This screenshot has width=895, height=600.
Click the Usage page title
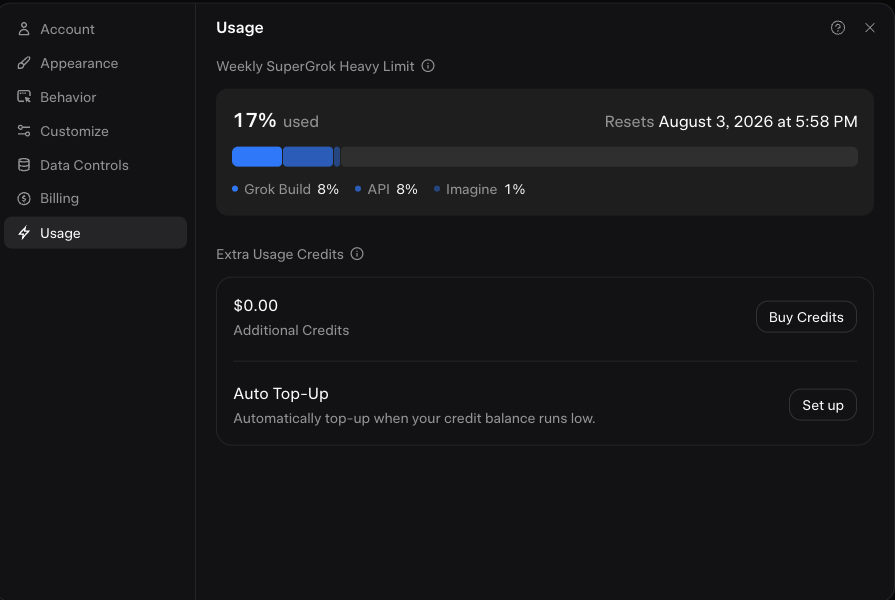[240, 28]
